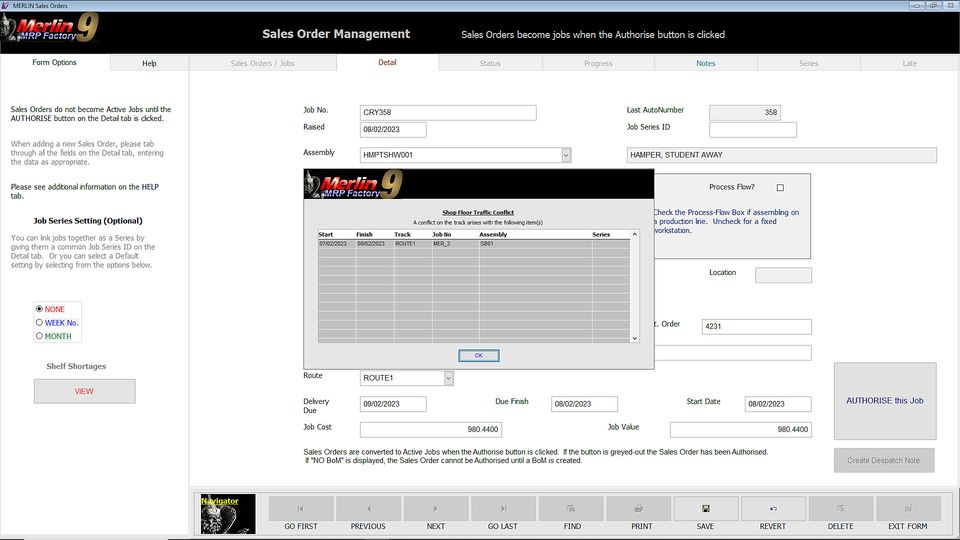
Task: Open the Help tab
Action: [x=149, y=63]
